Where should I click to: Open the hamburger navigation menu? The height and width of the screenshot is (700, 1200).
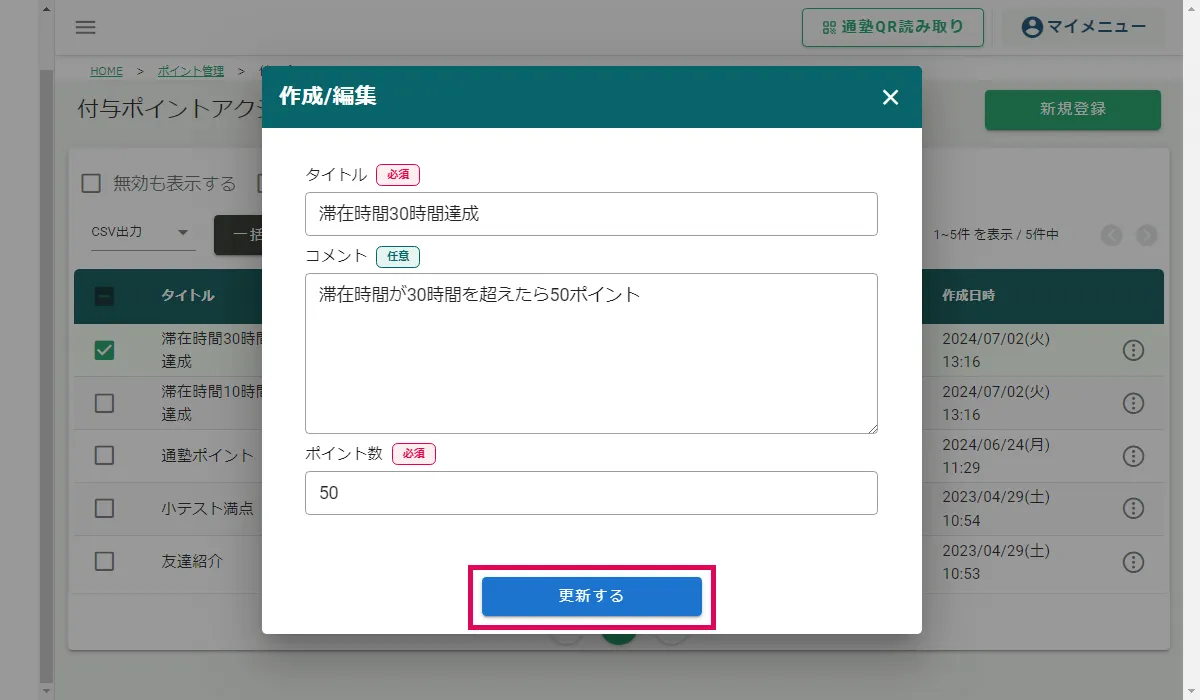pos(86,28)
